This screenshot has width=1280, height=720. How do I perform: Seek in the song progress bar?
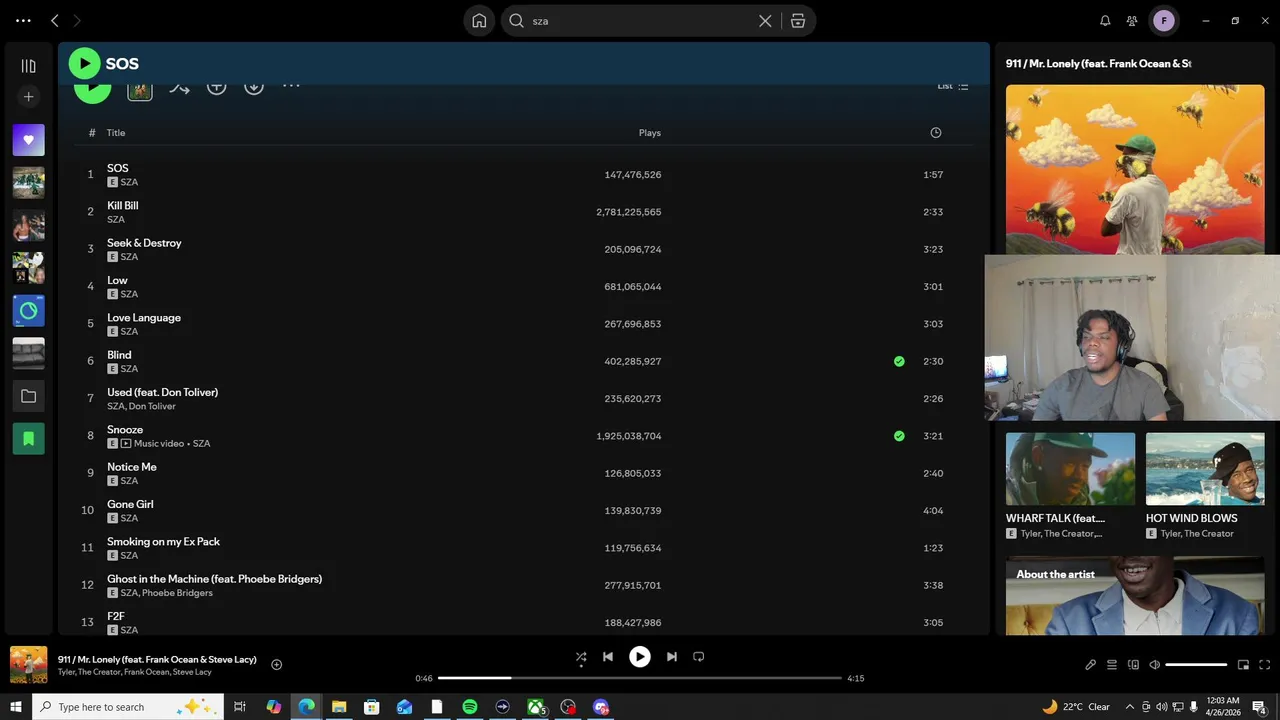[640, 678]
